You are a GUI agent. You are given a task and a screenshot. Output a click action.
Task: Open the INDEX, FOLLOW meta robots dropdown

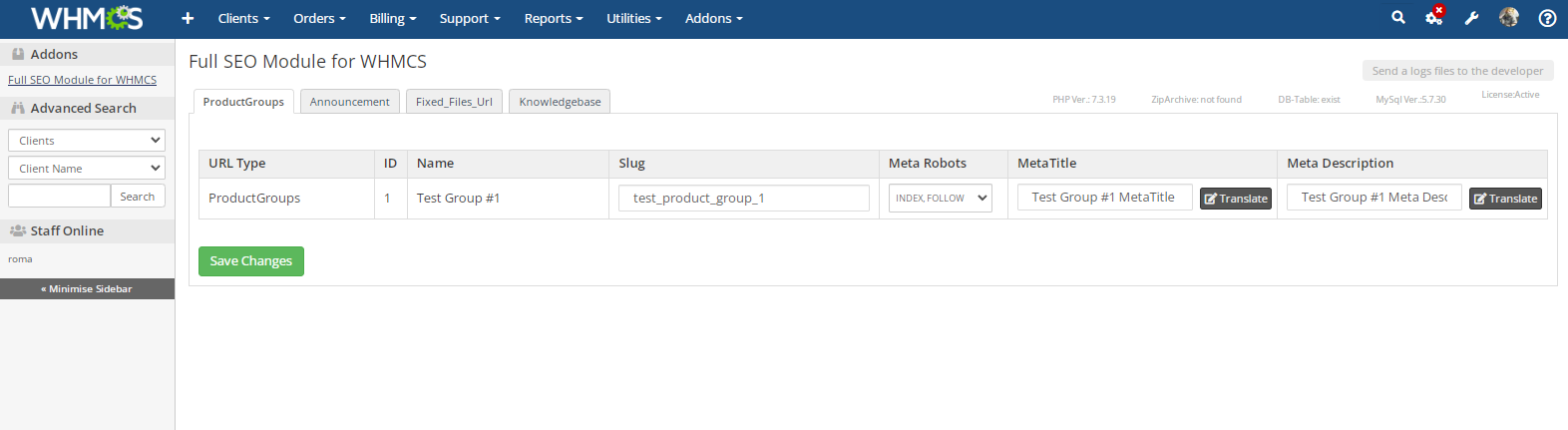tap(941, 199)
